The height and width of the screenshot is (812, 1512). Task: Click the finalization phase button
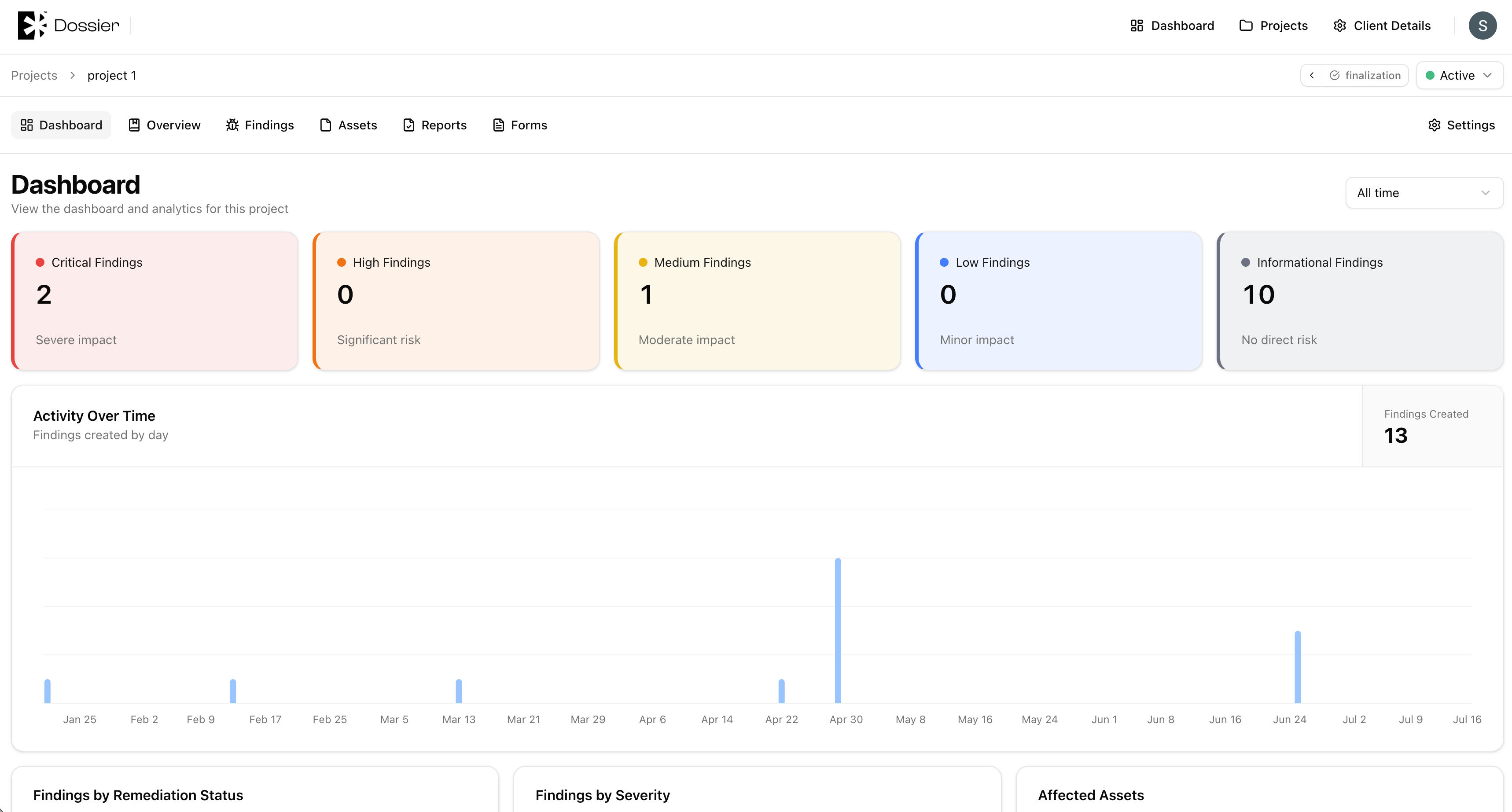click(1365, 76)
